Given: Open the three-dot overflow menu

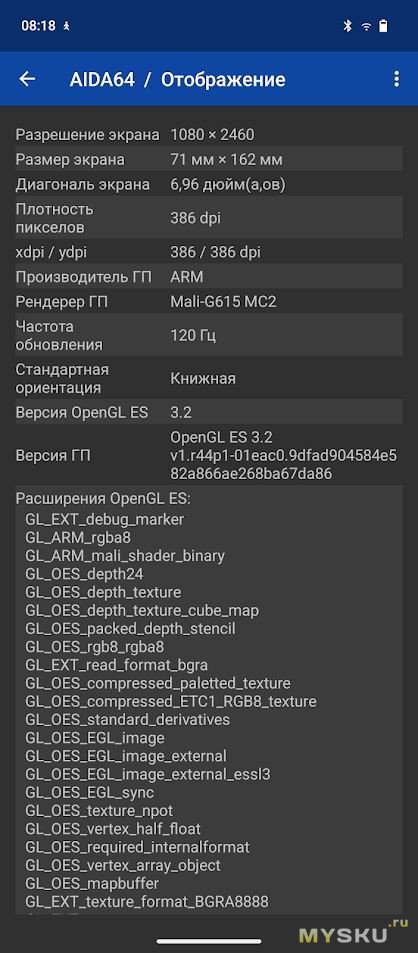Looking at the screenshot, I should 396,79.
